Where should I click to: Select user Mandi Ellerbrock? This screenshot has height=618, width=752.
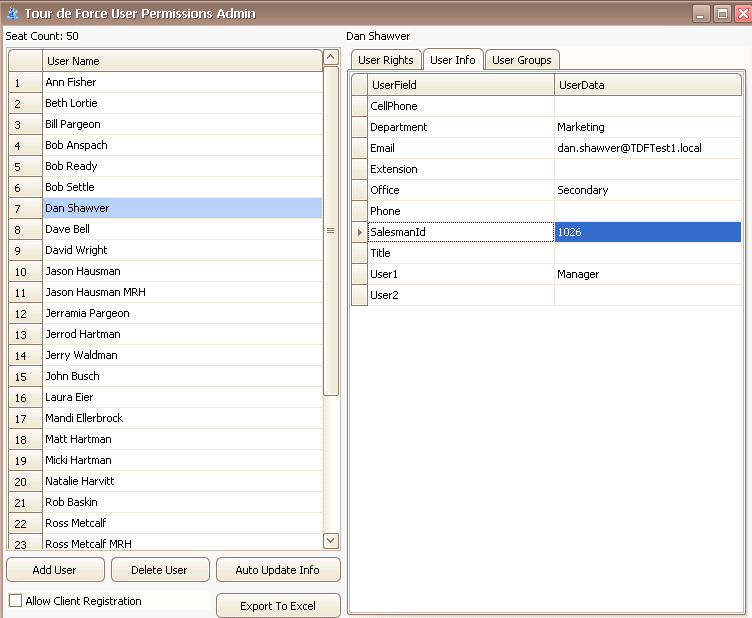coord(182,418)
